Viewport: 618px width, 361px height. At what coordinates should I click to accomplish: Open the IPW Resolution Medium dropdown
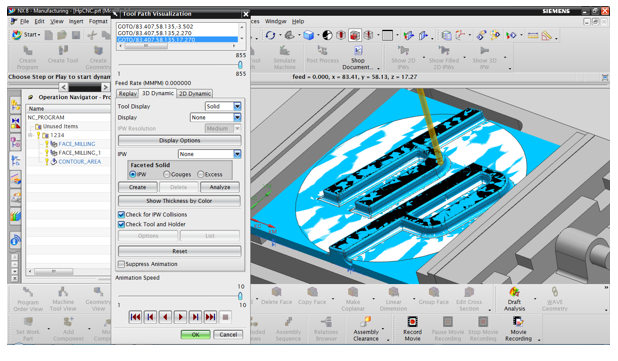(x=237, y=128)
